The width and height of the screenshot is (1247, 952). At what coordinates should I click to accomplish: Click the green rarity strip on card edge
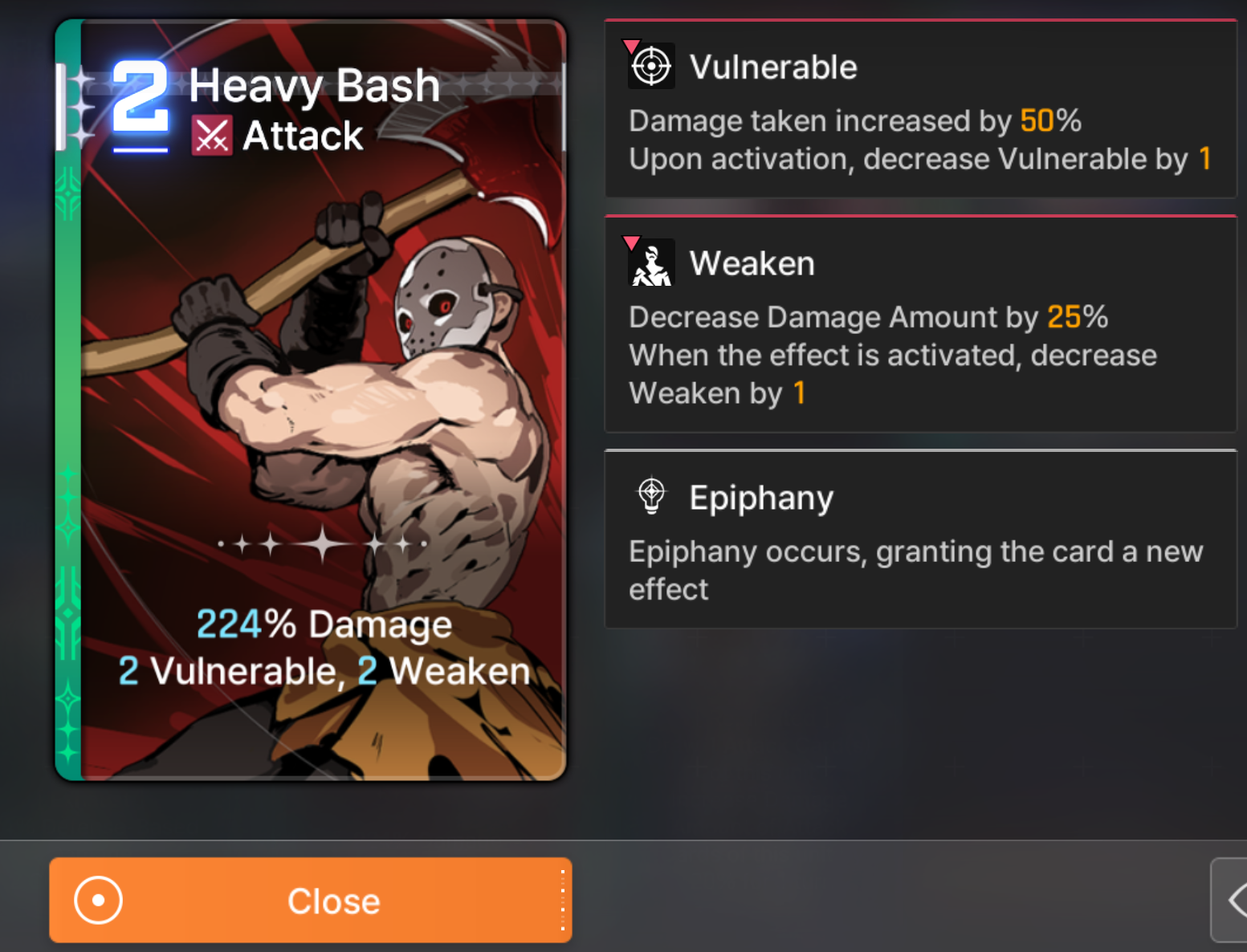tap(68, 401)
